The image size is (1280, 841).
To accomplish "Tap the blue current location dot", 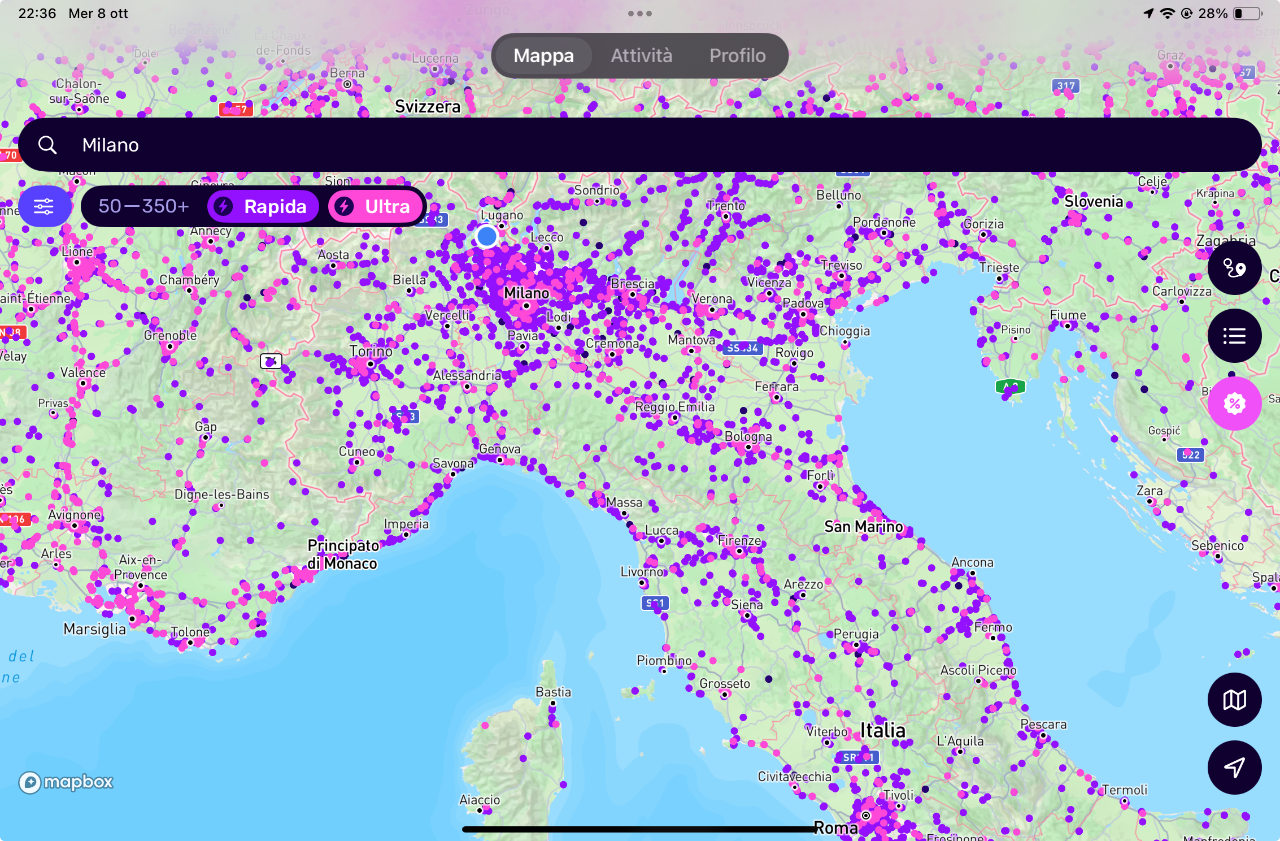I will pos(487,236).
